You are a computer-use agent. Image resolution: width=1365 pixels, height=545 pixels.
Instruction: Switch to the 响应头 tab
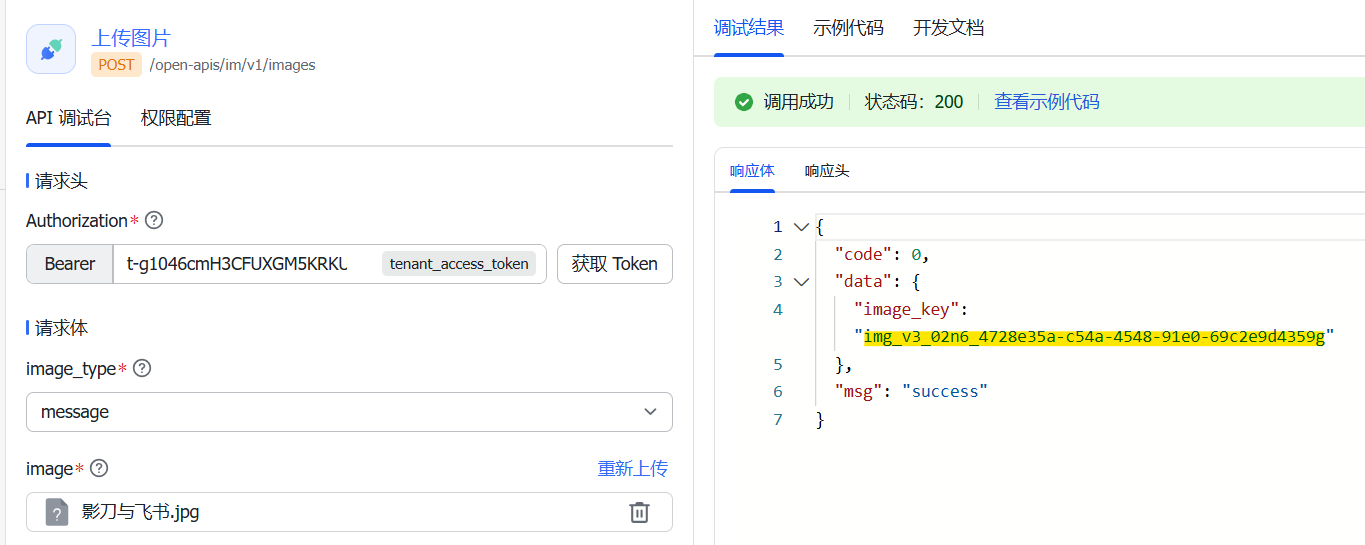tap(827, 171)
